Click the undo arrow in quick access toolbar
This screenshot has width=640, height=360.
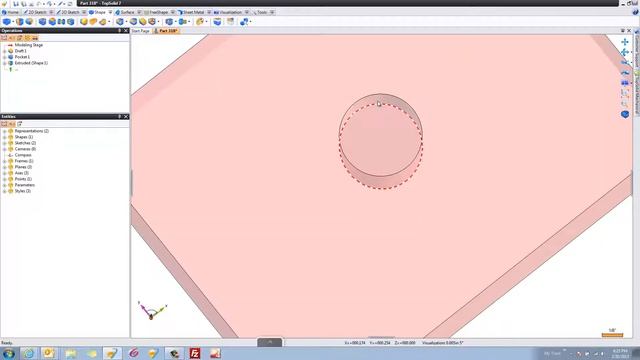point(39,4)
